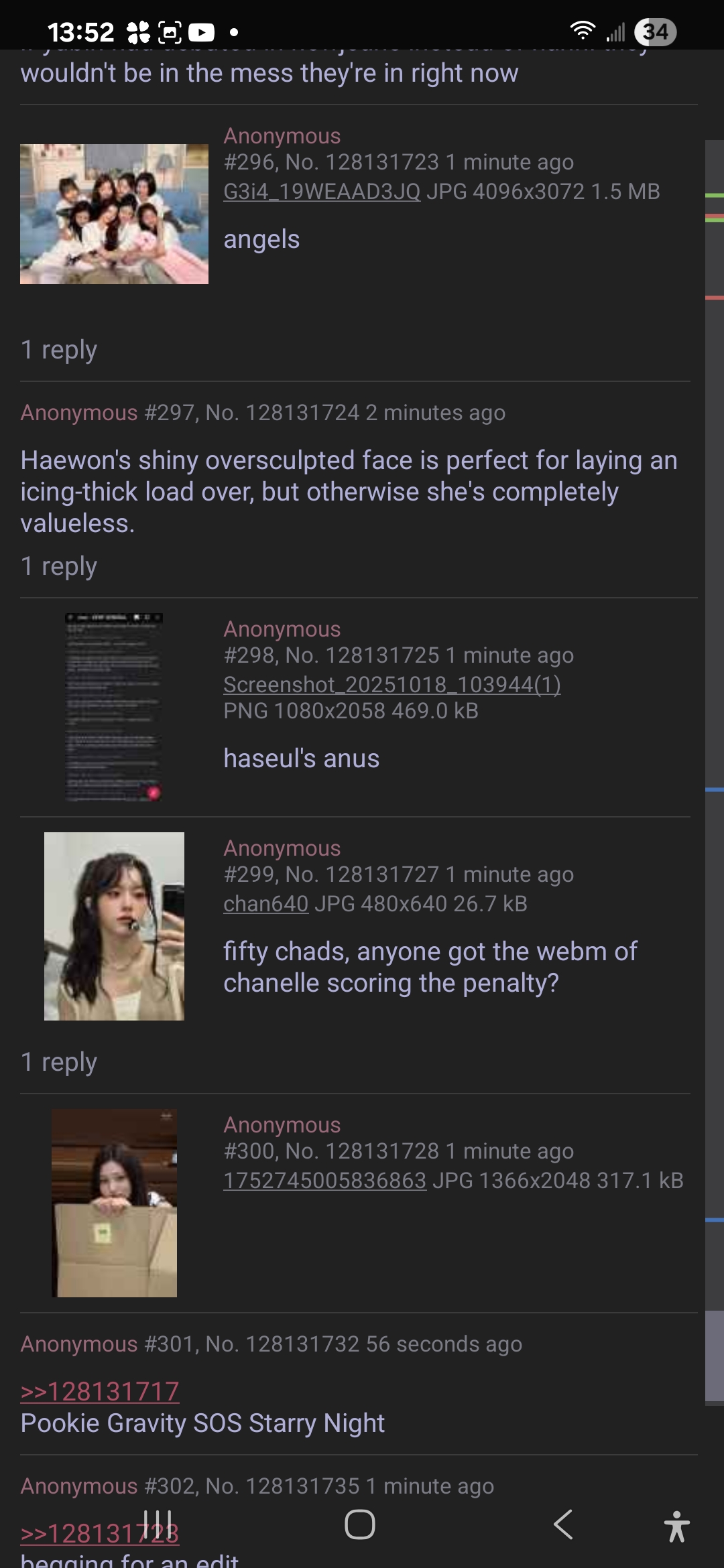The height and width of the screenshot is (1568, 724).
Task: Expand the 1 reply under post #299
Action: [59, 1062]
